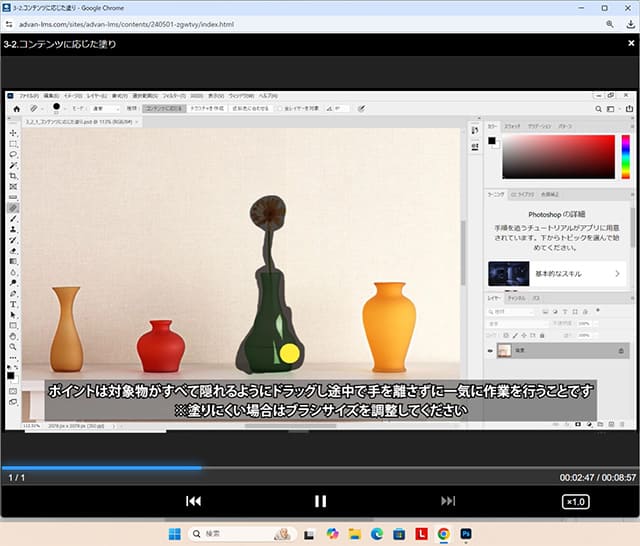640x546 pixels.
Task: Select the Rectangle shape tool
Action: [13, 326]
